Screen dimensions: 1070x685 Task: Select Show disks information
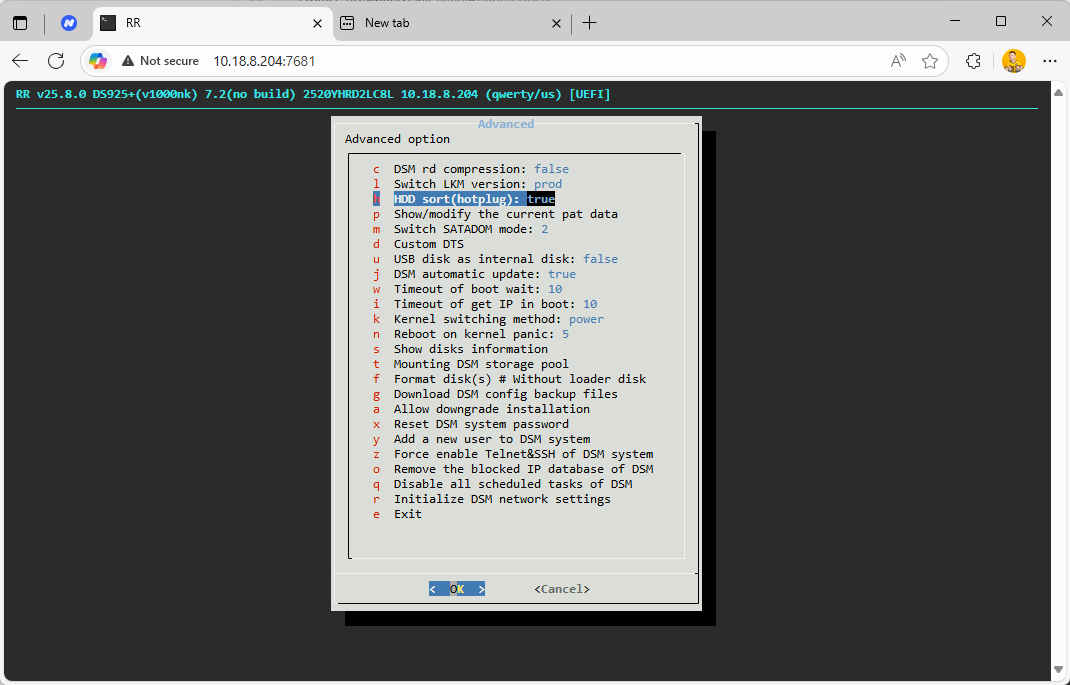click(461, 349)
